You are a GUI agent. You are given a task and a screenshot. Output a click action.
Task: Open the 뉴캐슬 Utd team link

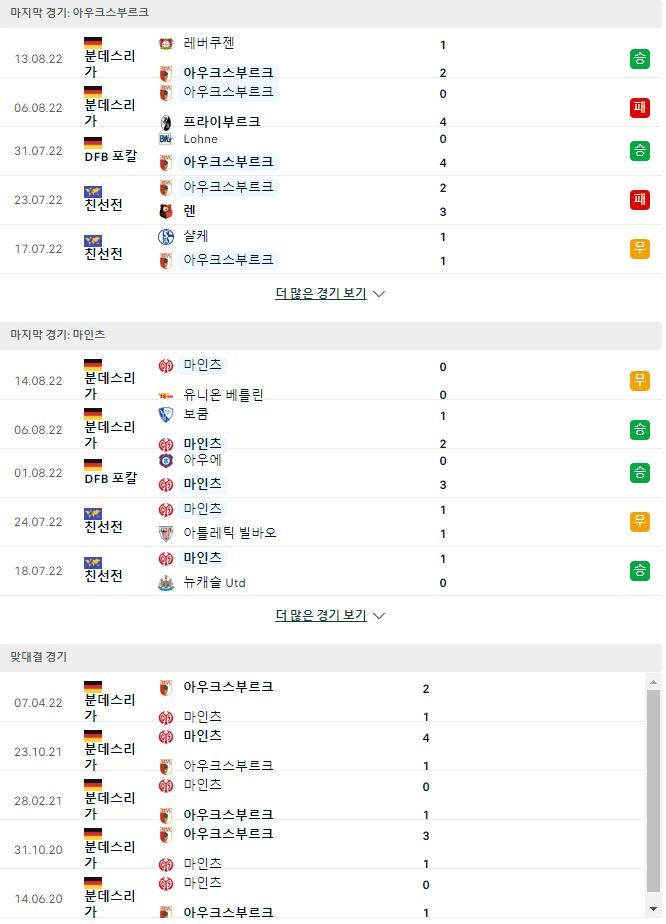[x=215, y=583]
